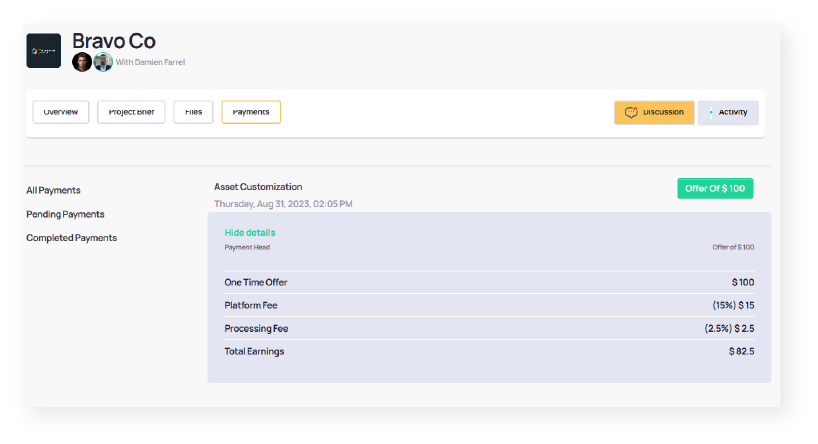Show Pending Payments list
Viewport: 818px width, 444px height.
pyautogui.click(x=65, y=214)
